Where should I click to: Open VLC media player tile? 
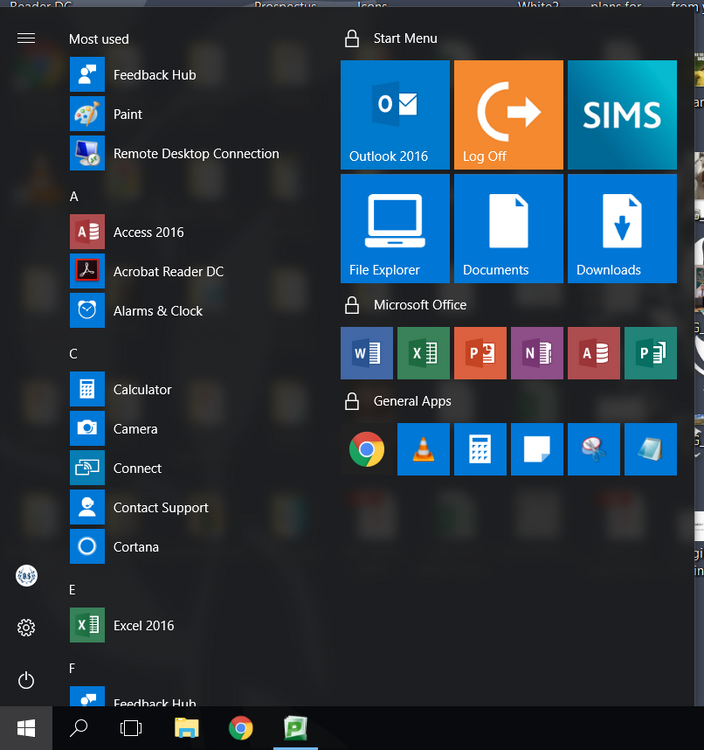tap(423, 449)
